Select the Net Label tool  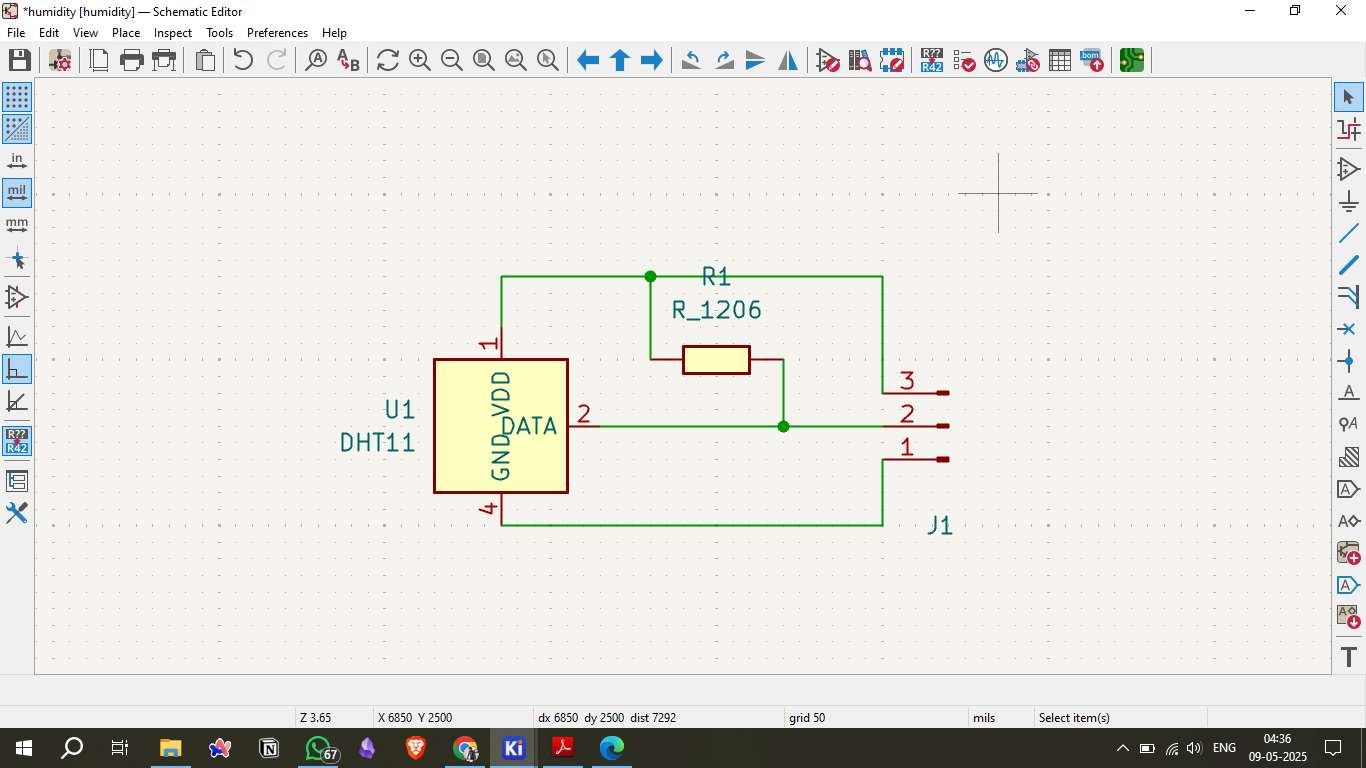[x=1349, y=393]
